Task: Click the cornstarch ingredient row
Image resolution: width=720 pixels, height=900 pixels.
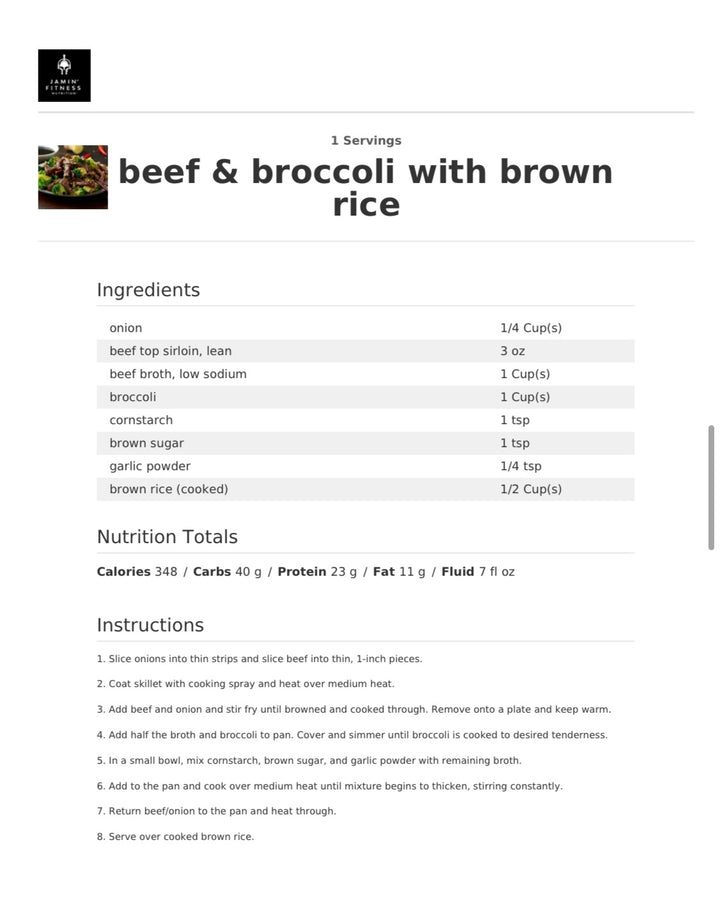Action: pos(365,420)
